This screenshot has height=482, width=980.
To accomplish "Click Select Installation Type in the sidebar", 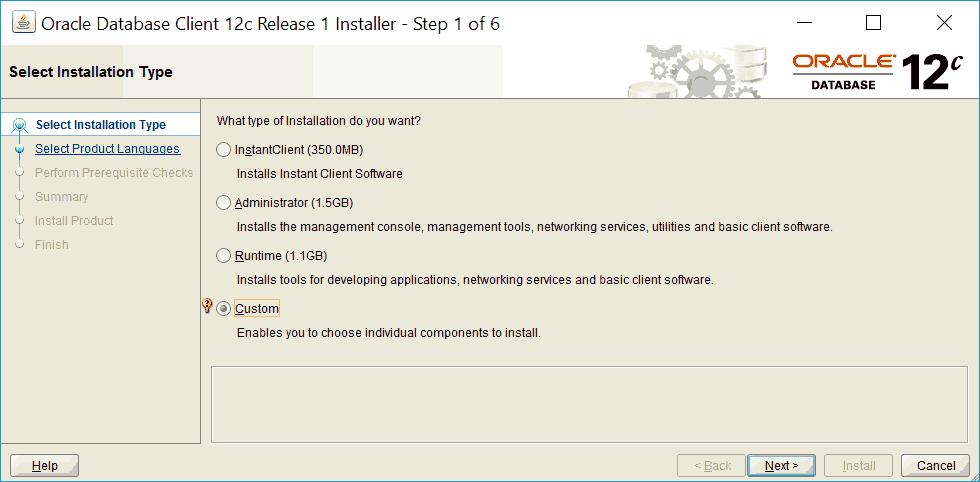I will click(101, 124).
